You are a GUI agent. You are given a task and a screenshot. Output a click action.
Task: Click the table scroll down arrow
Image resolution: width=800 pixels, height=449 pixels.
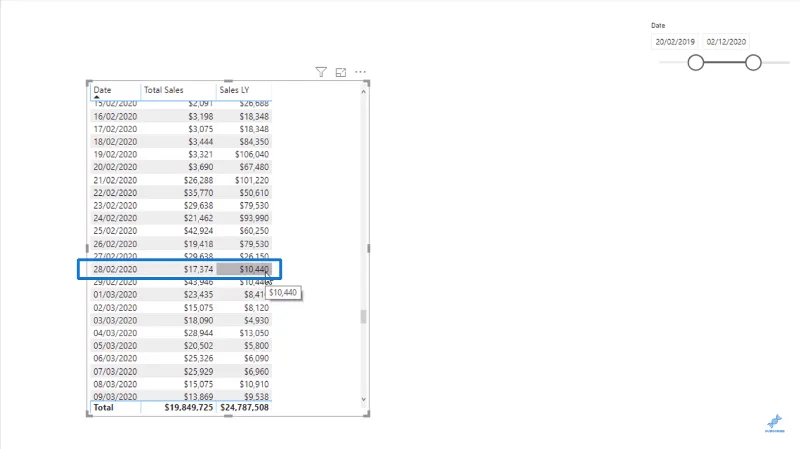[363, 400]
